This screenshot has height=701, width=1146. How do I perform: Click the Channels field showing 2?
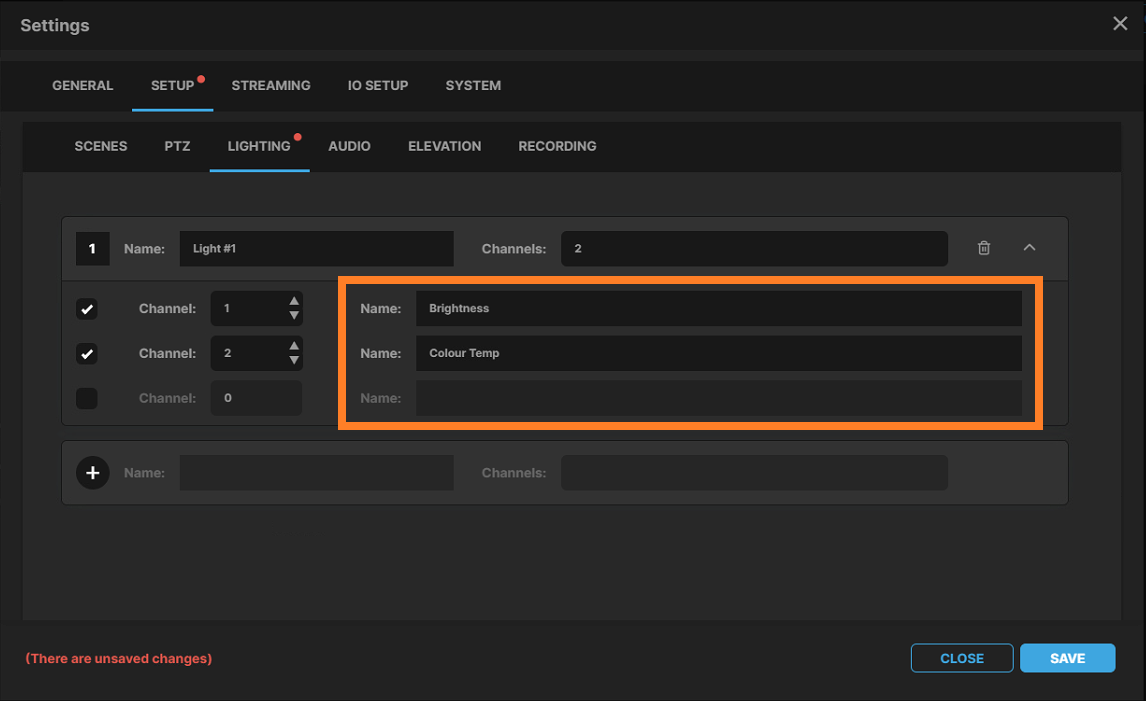(x=754, y=249)
